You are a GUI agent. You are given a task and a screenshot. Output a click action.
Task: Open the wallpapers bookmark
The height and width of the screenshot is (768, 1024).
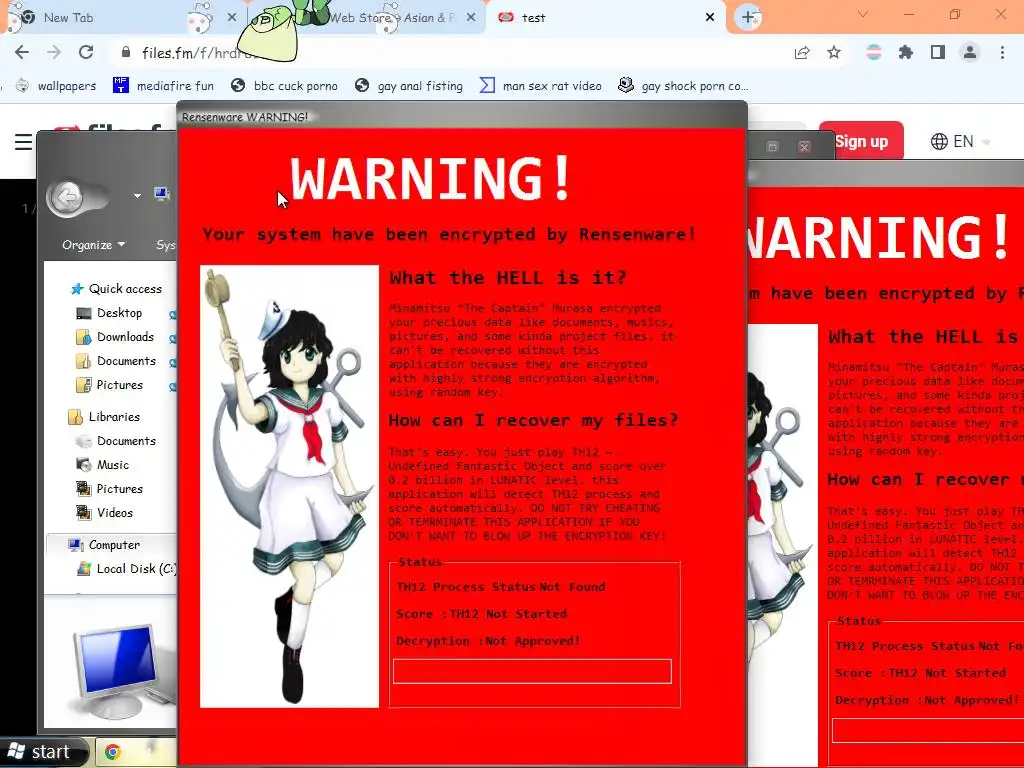(x=57, y=86)
